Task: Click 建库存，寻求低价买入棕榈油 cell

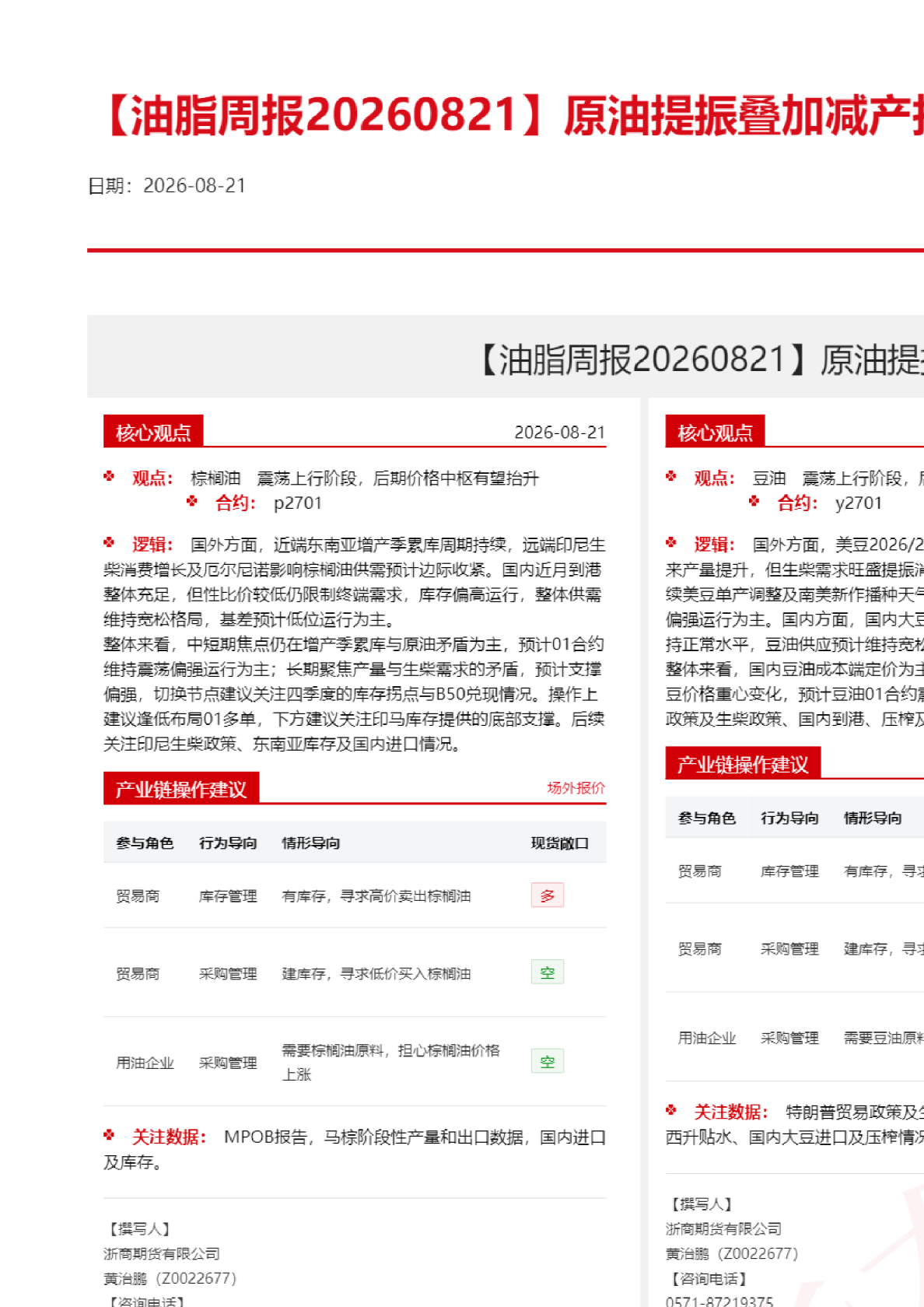Action: [376, 974]
